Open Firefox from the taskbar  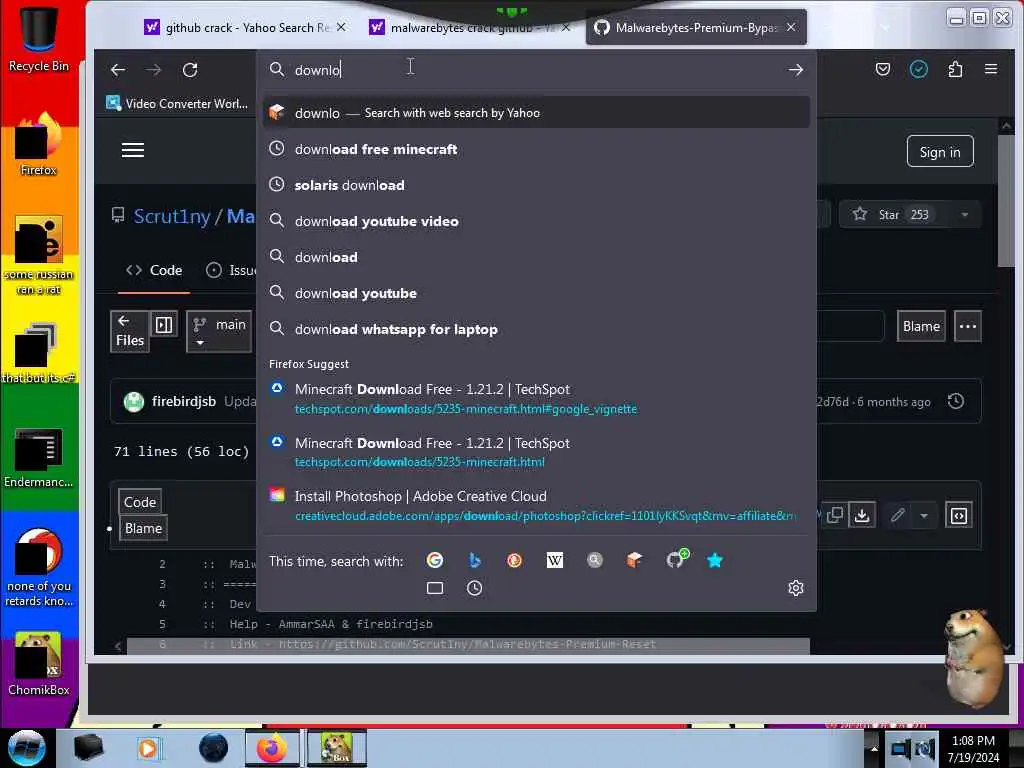point(272,748)
